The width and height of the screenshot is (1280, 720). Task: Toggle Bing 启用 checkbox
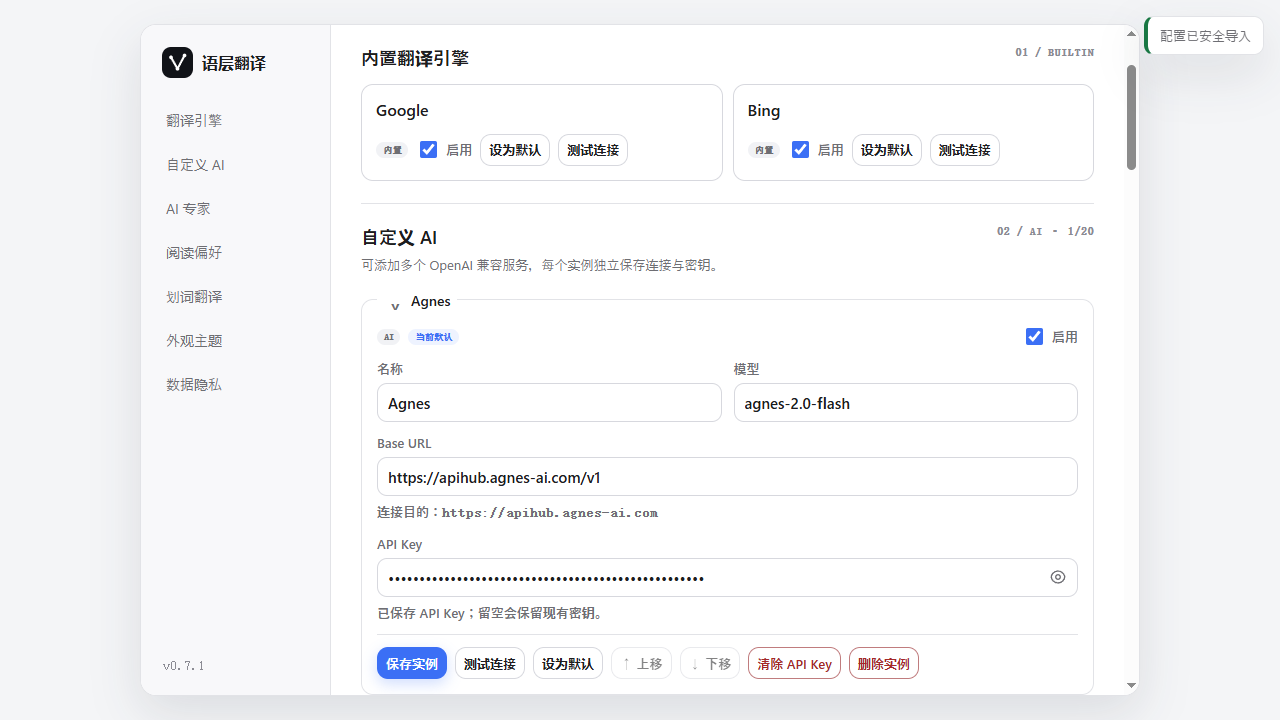[800, 149]
